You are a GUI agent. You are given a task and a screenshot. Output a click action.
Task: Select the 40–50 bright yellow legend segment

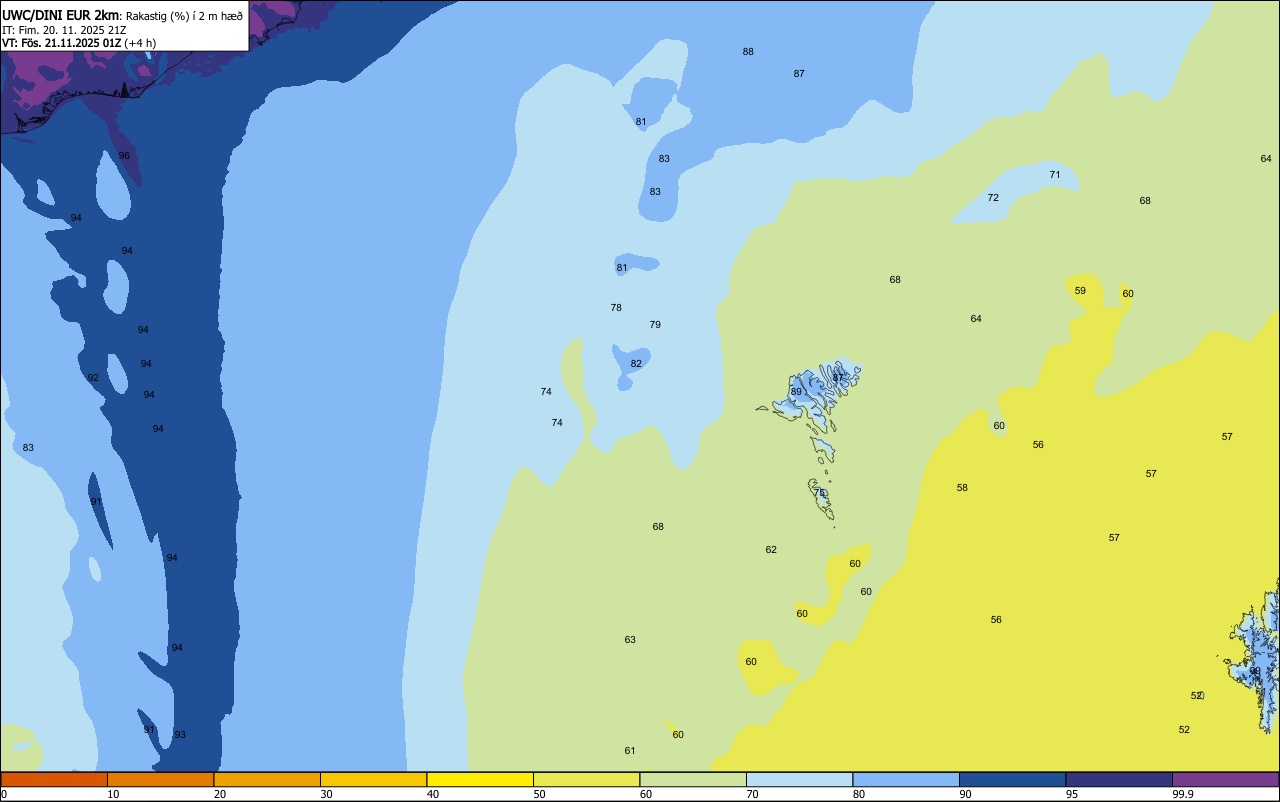[x=480, y=779]
